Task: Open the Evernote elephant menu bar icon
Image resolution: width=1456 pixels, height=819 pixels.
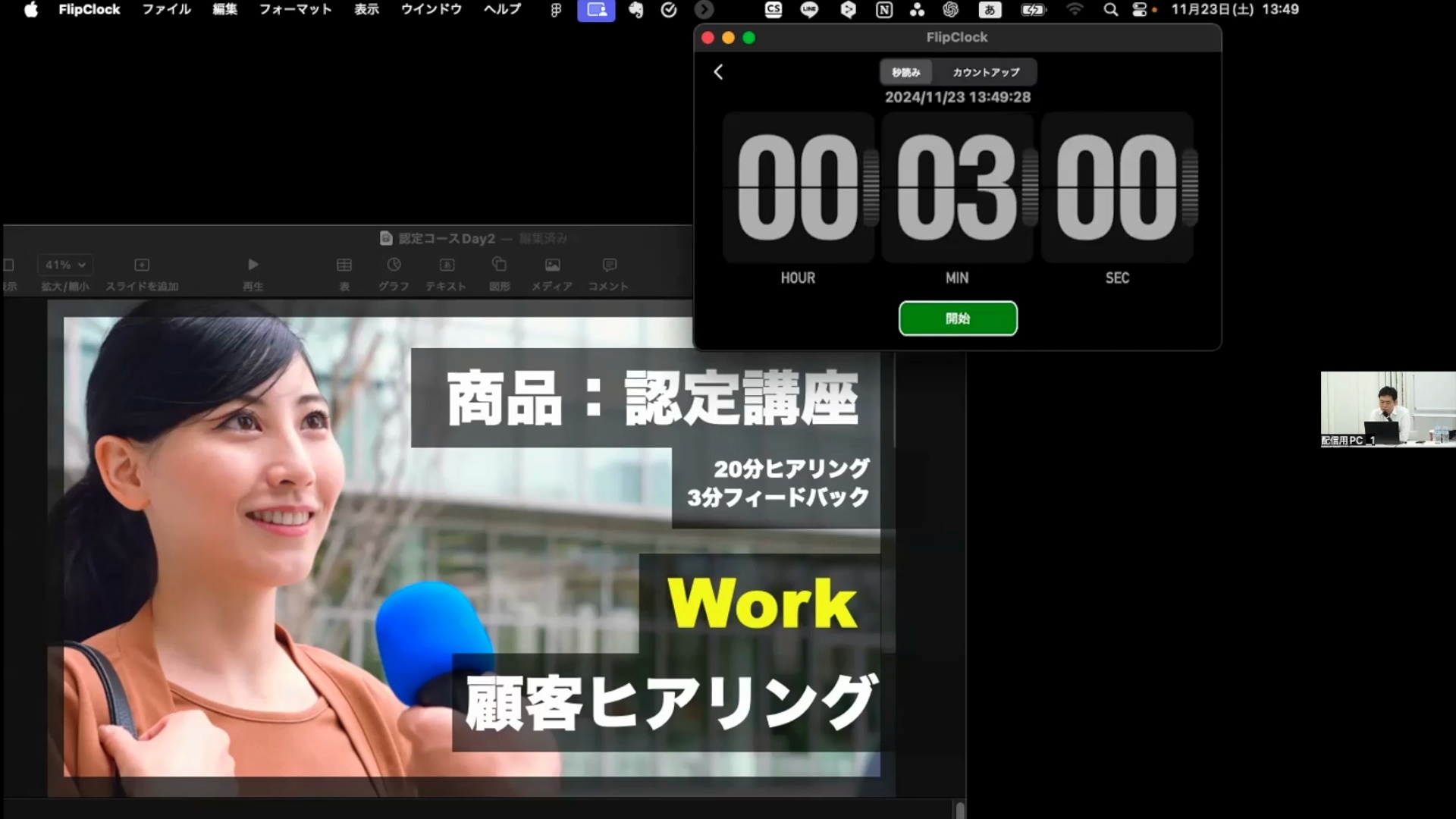Action: pos(635,10)
